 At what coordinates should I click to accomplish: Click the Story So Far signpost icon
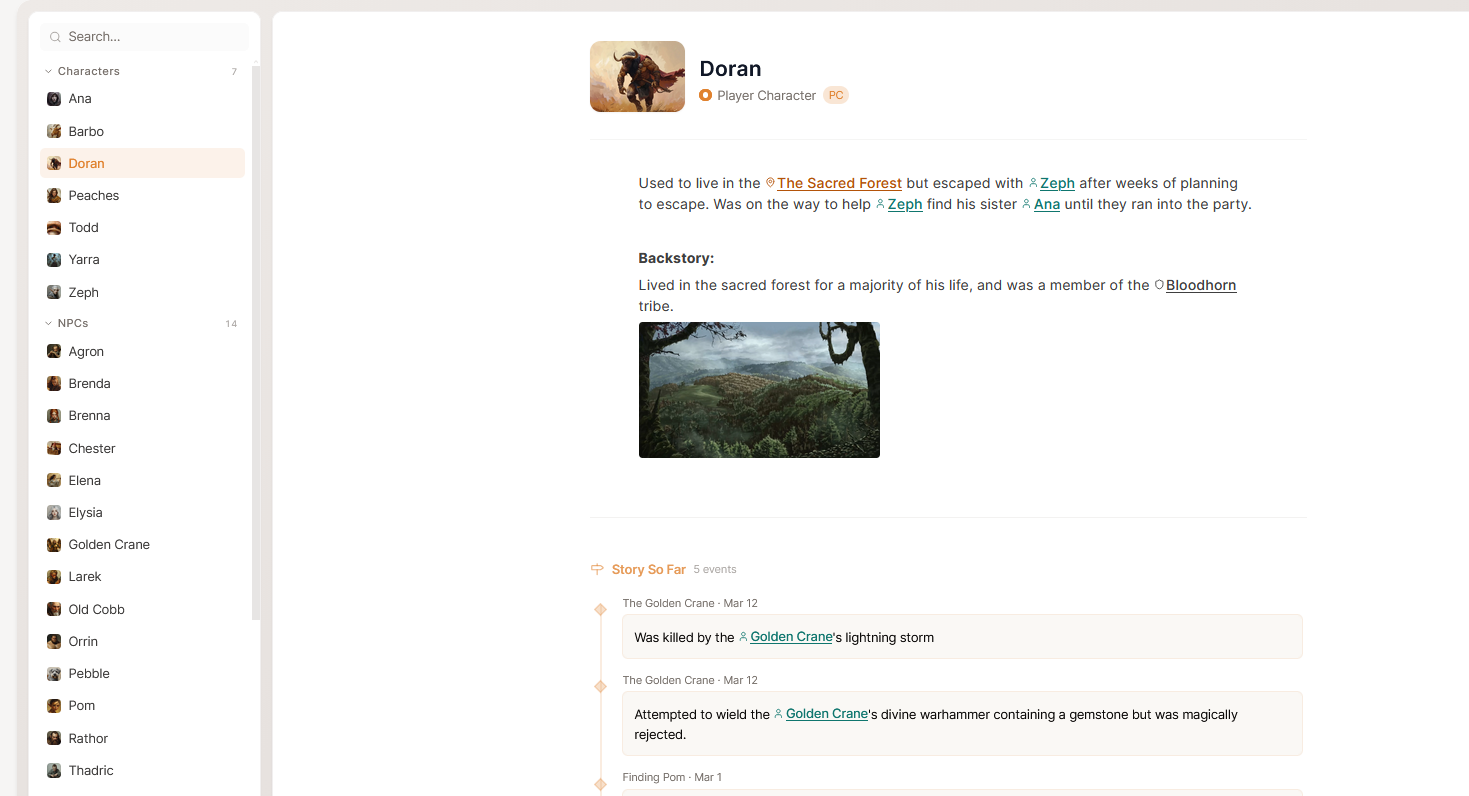(597, 569)
